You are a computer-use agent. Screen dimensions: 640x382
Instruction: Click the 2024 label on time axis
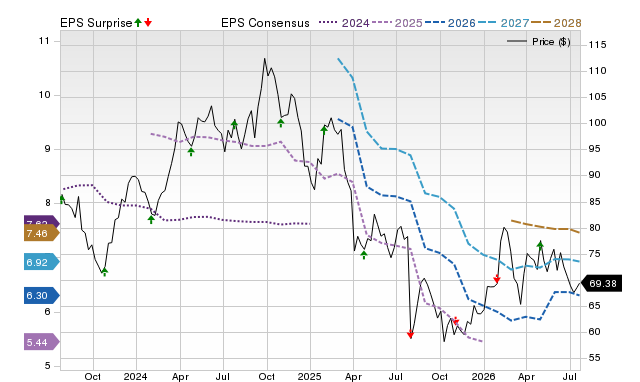(136, 376)
